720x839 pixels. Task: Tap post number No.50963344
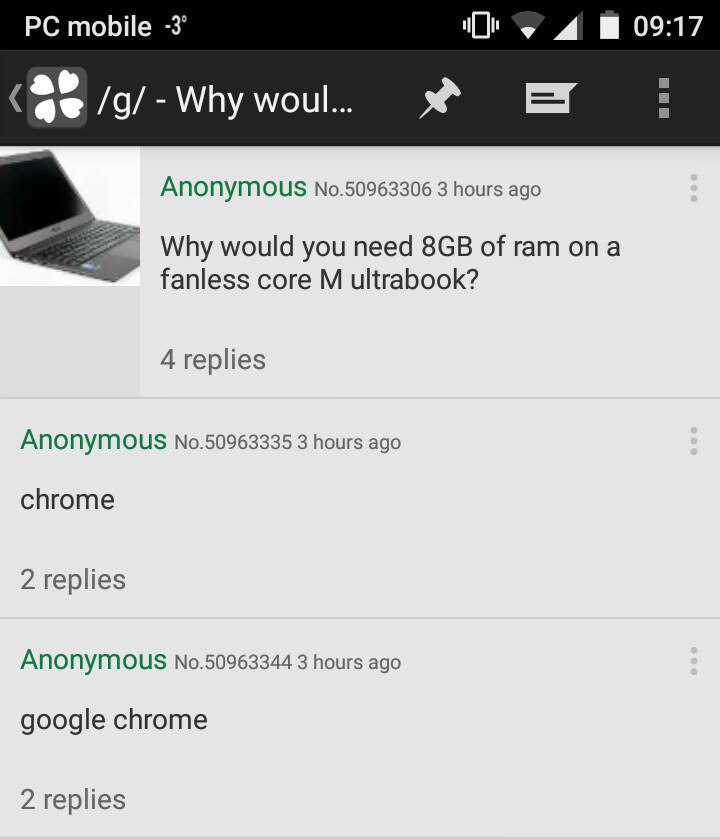tap(233, 662)
